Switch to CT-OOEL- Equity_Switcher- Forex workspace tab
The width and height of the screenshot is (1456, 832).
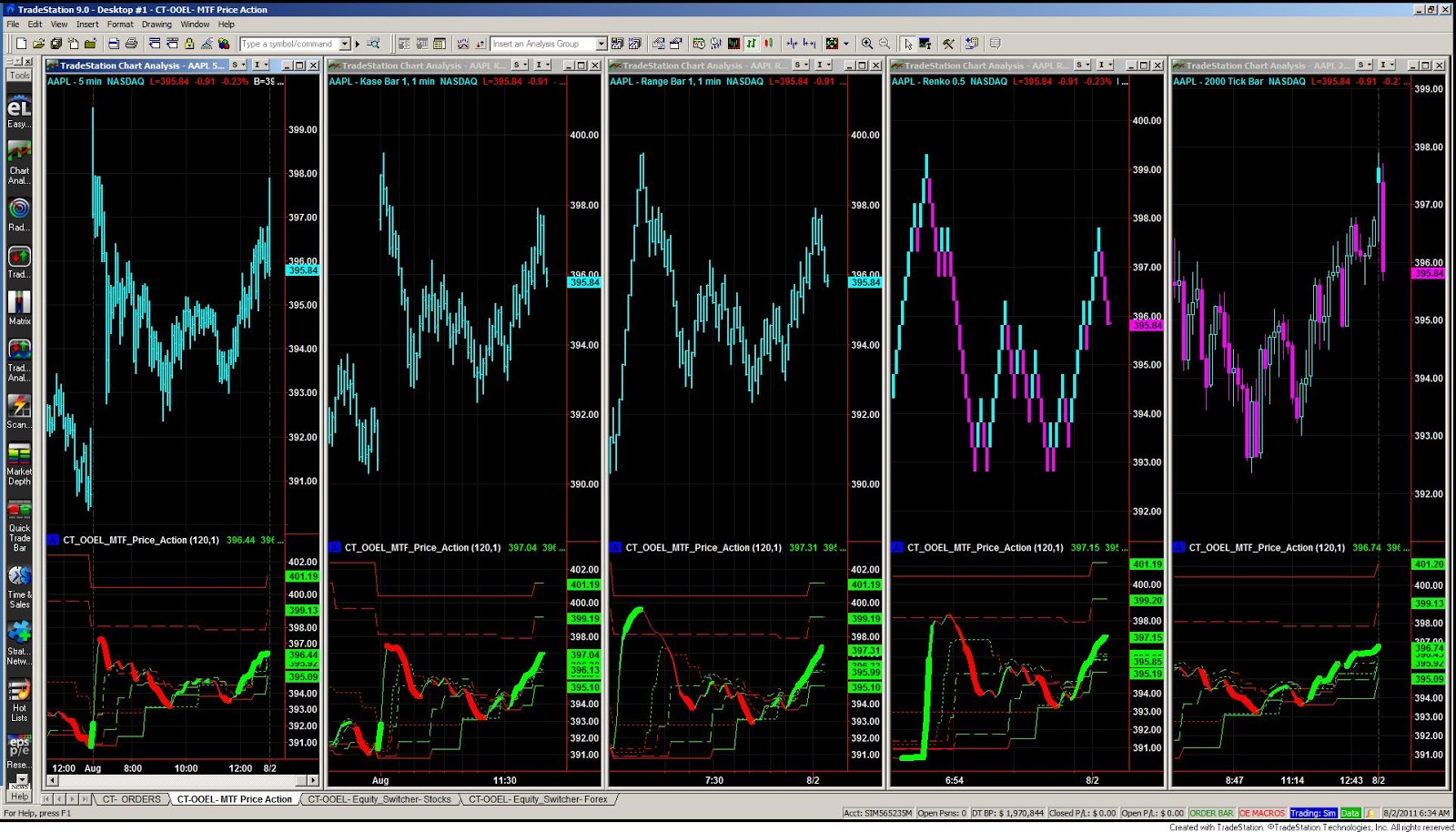(538, 799)
